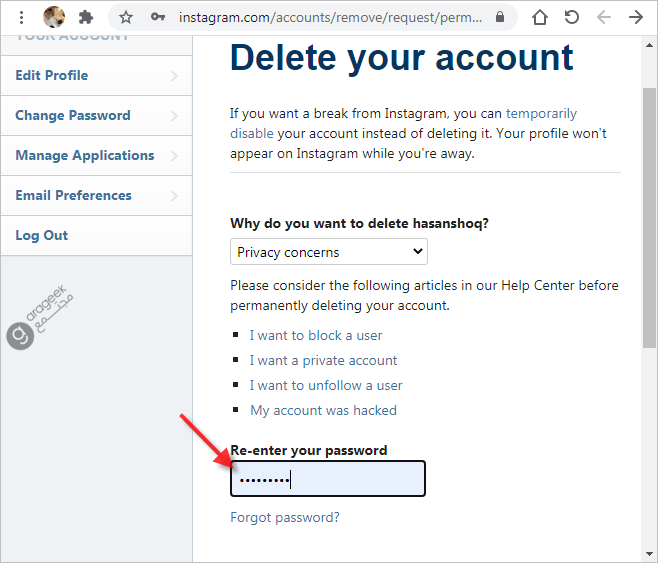This screenshot has width=658, height=563.
Task: Open the My account was hacked link
Action: pos(323,410)
